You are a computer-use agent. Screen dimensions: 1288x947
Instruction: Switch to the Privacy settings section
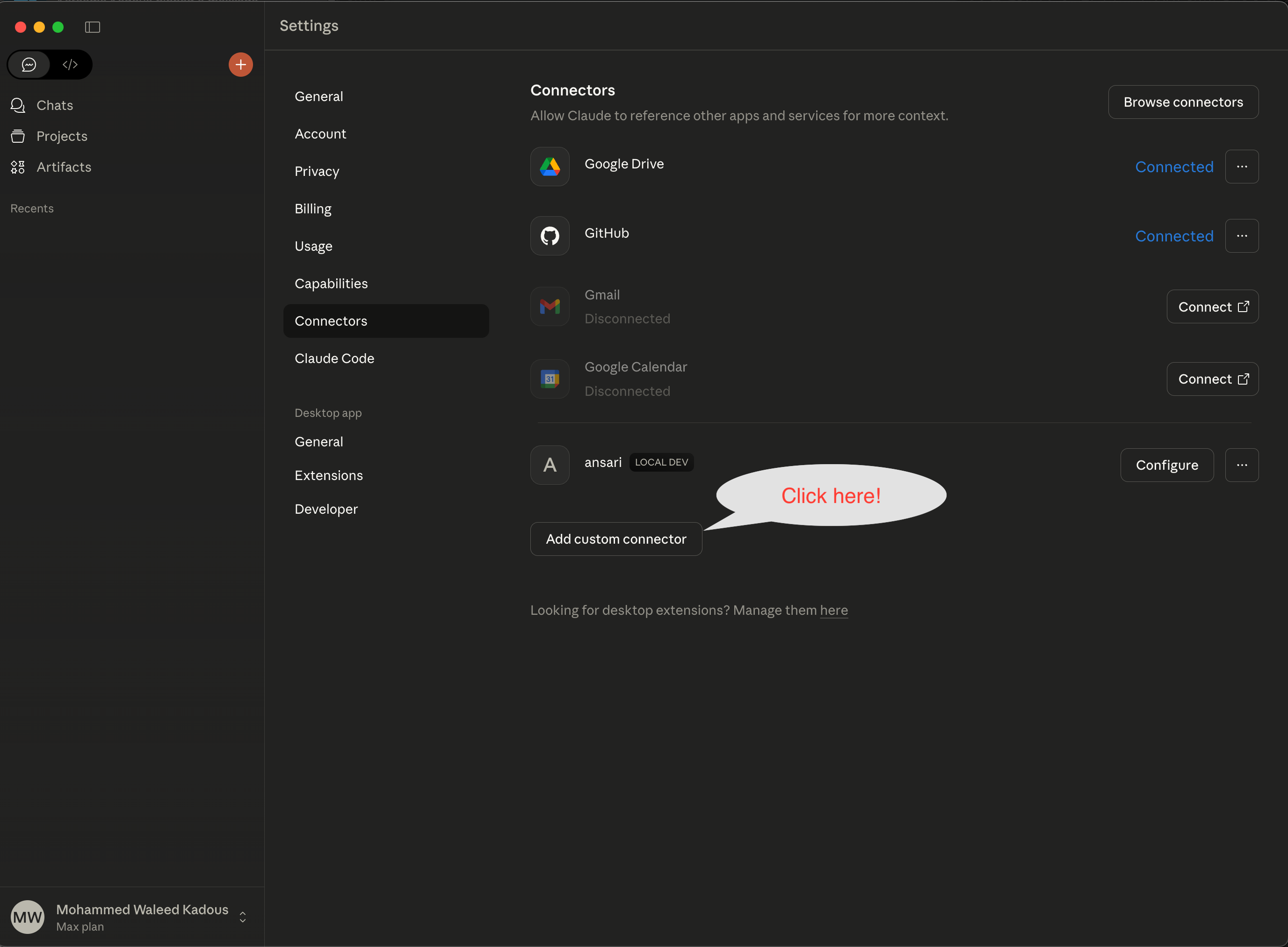tap(317, 171)
